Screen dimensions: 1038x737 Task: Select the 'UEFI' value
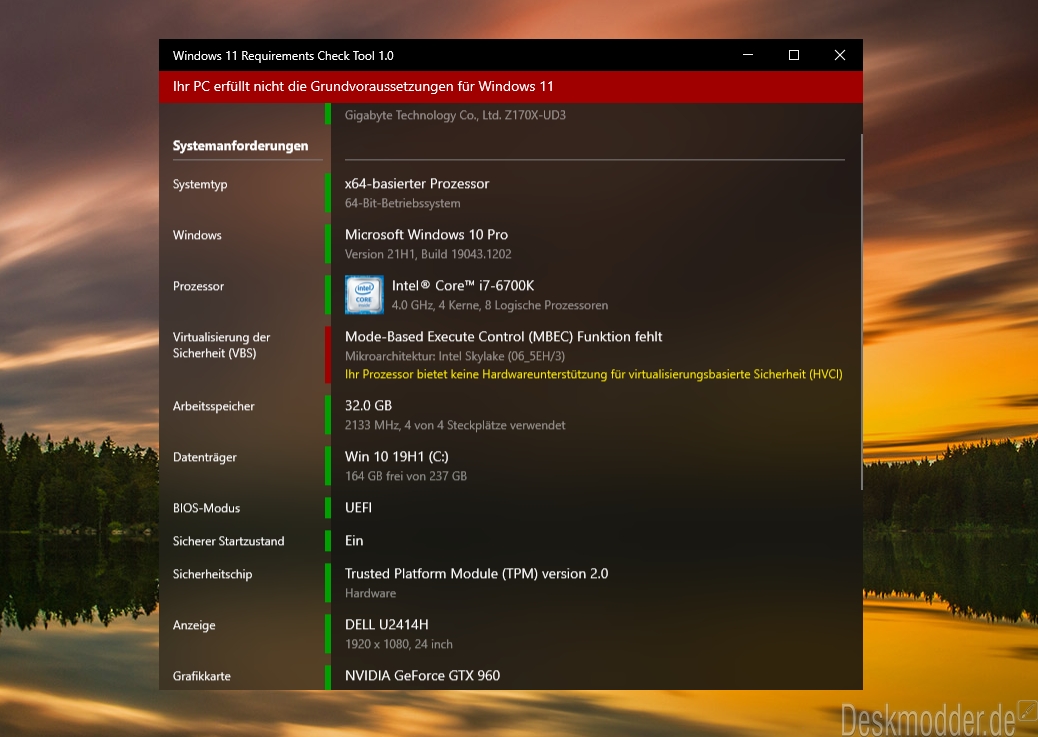tap(358, 507)
